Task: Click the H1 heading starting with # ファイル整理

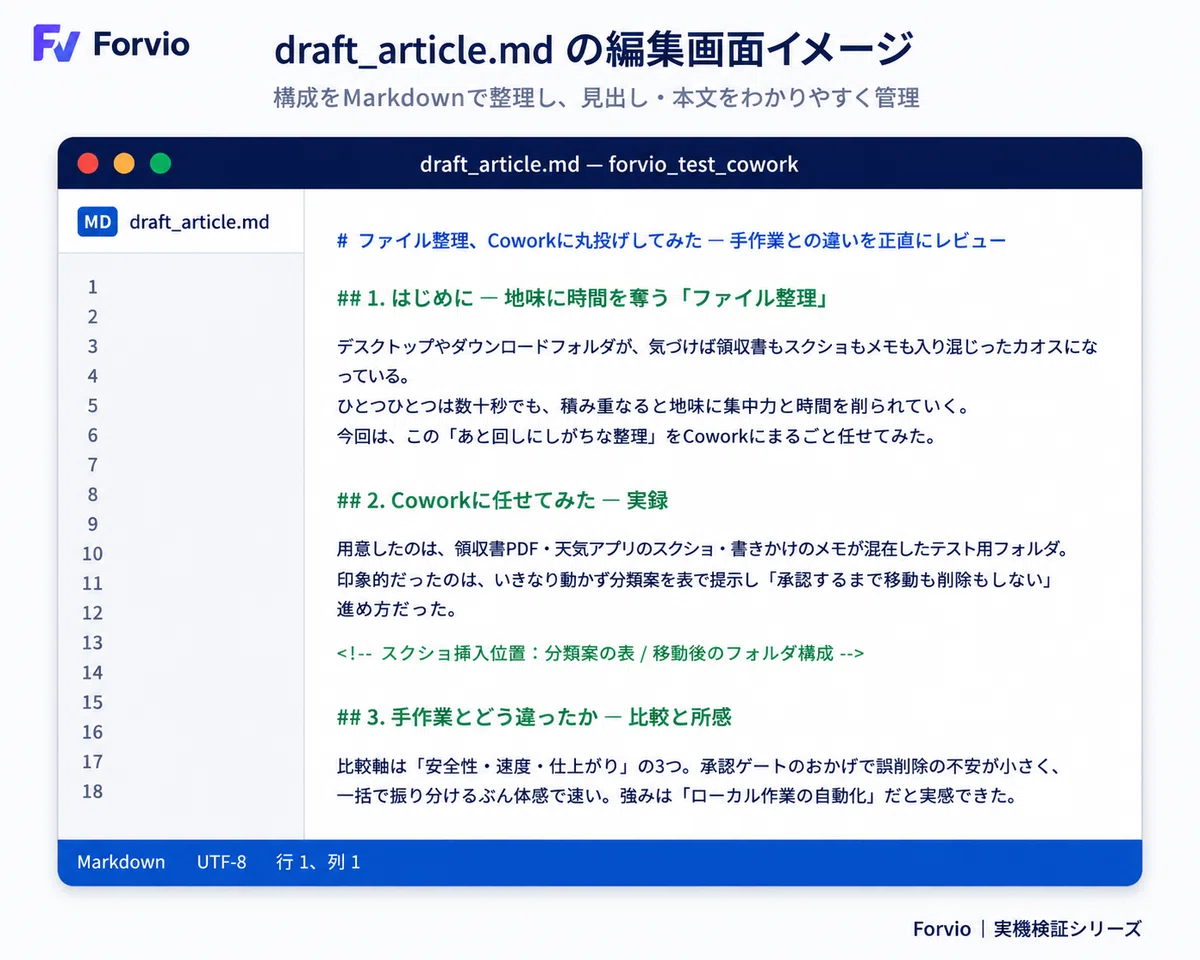Action: coord(671,241)
